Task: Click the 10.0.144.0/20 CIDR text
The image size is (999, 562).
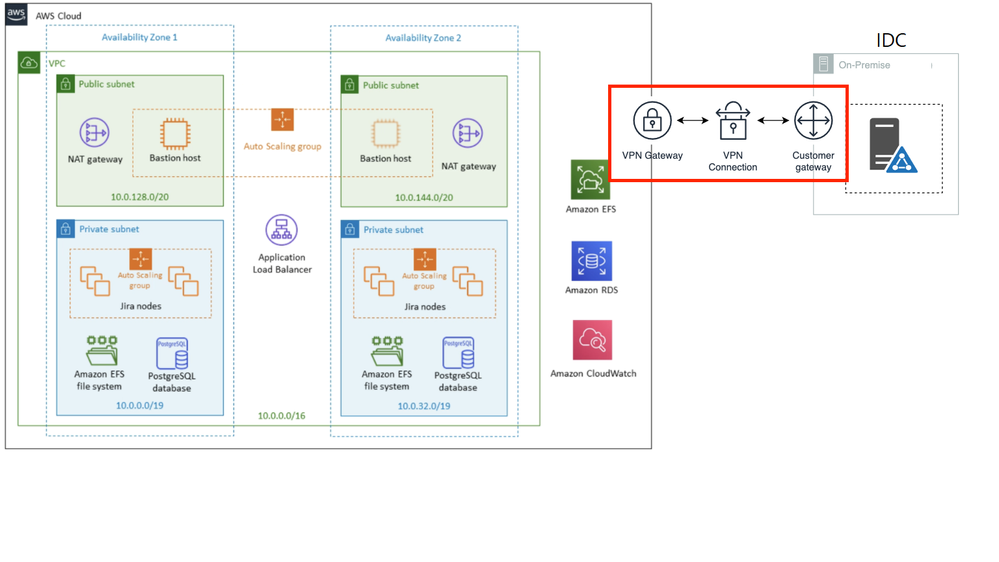Action: tap(424, 198)
